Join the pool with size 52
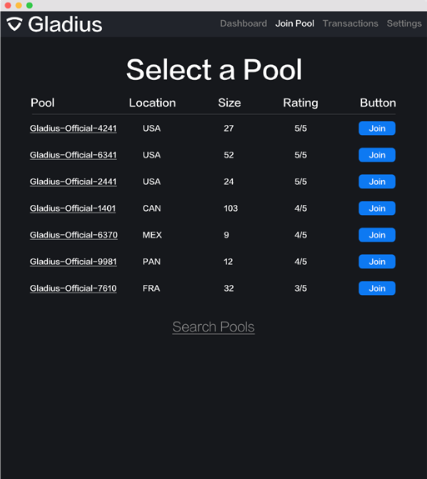Image resolution: width=427 pixels, height=479 pixels. point(377,155)
